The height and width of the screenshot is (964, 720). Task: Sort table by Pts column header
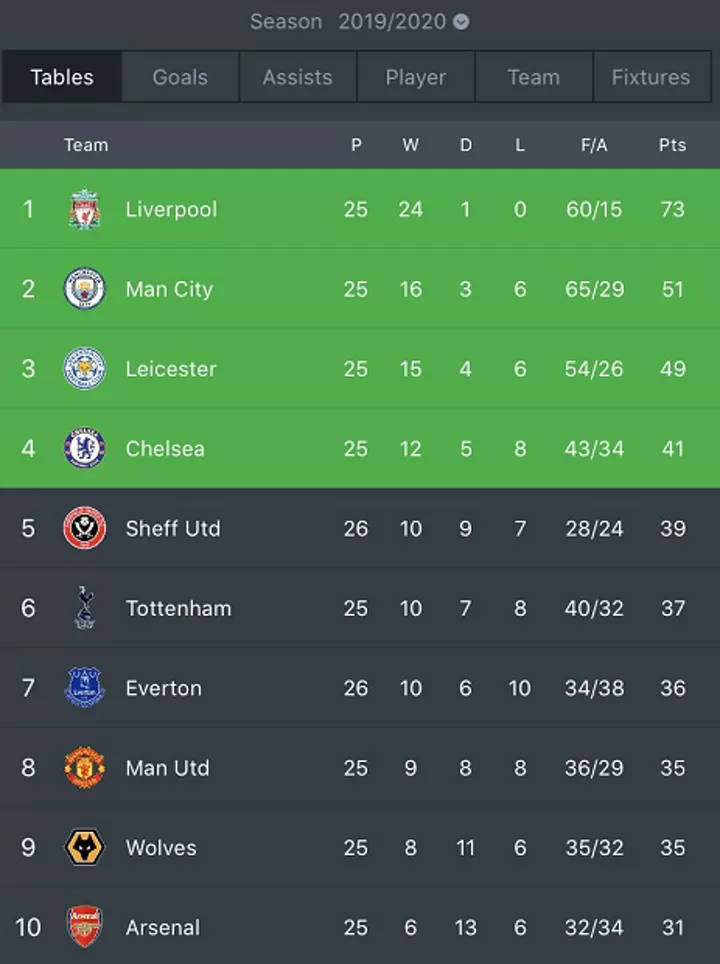coord(672,145)
